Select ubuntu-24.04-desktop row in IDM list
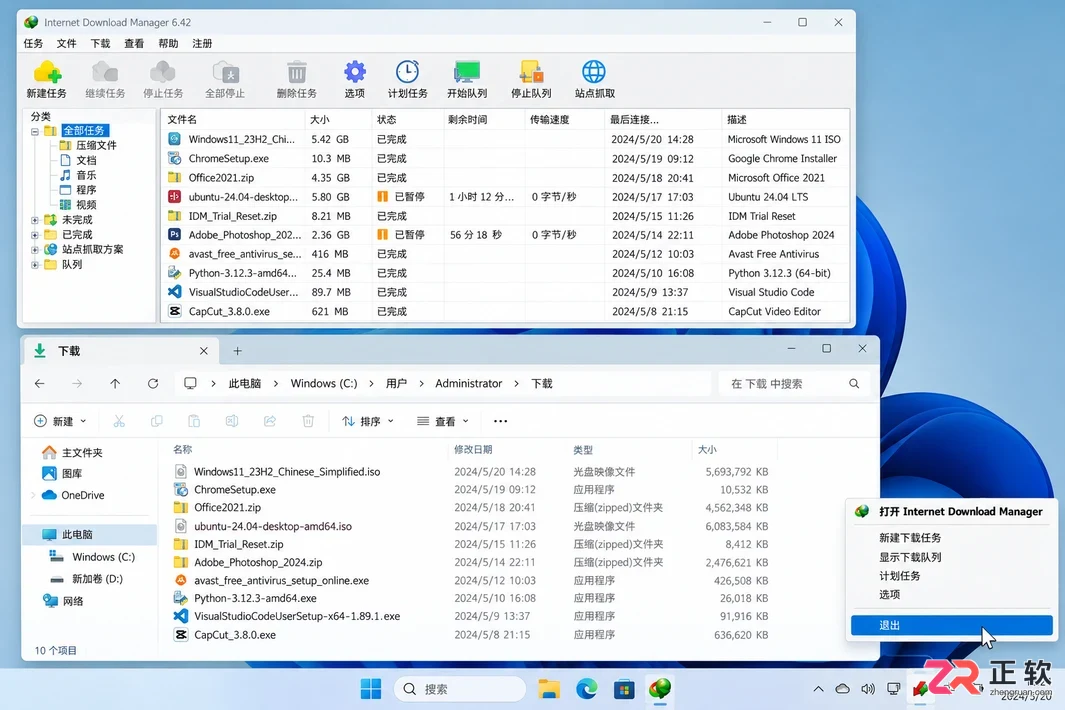This screenshot has width=1065, height=710. tap(505, 197)
